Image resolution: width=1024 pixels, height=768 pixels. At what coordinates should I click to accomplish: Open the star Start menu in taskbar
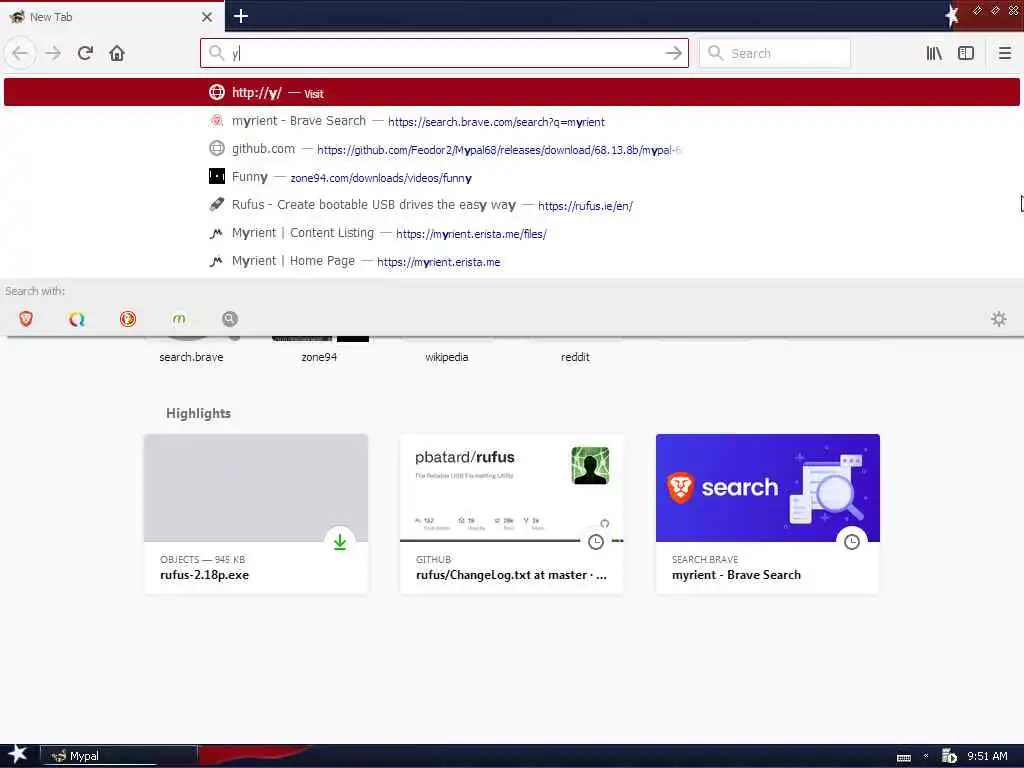[x=17, y=754]
